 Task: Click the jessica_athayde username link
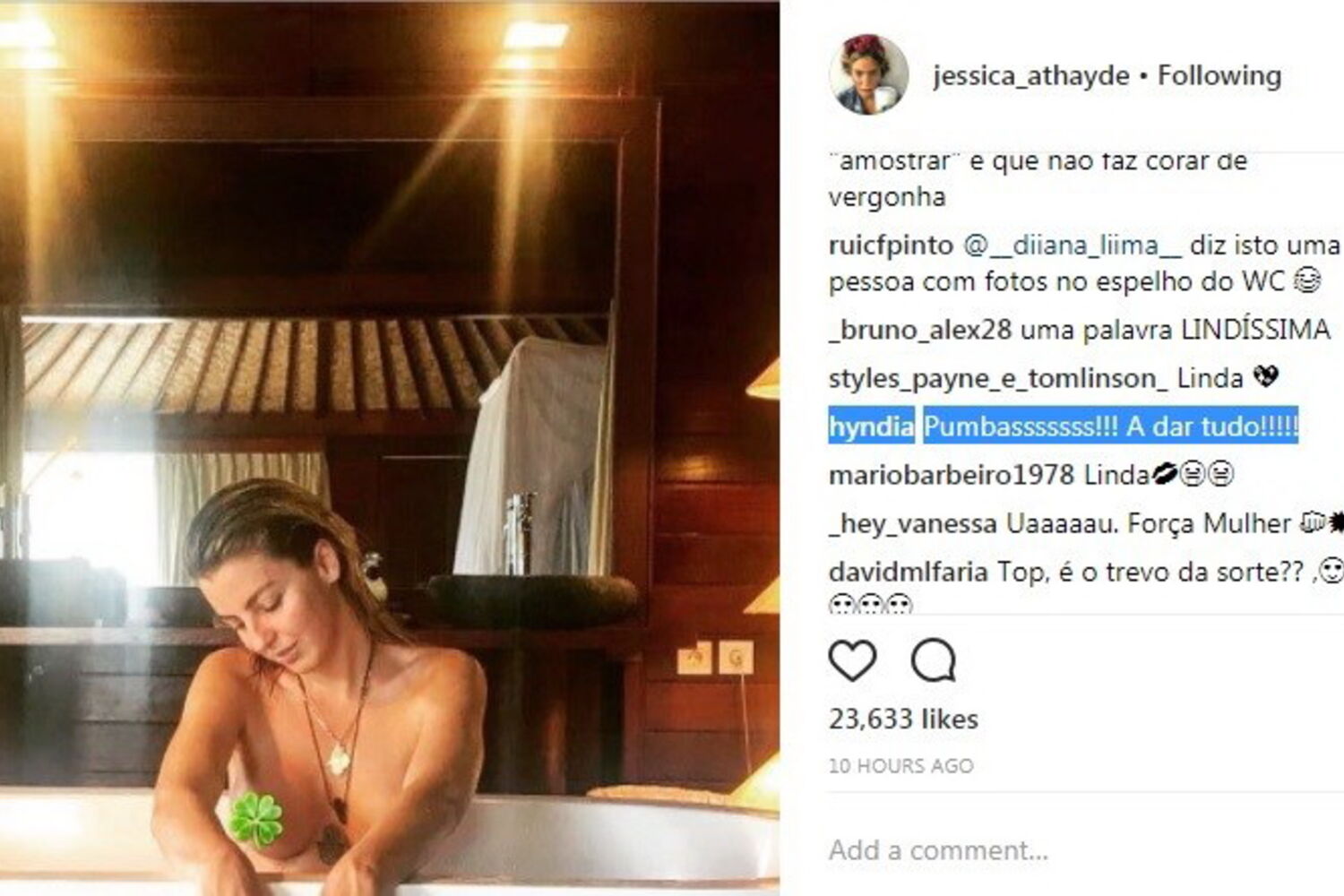coord(1030,76)
